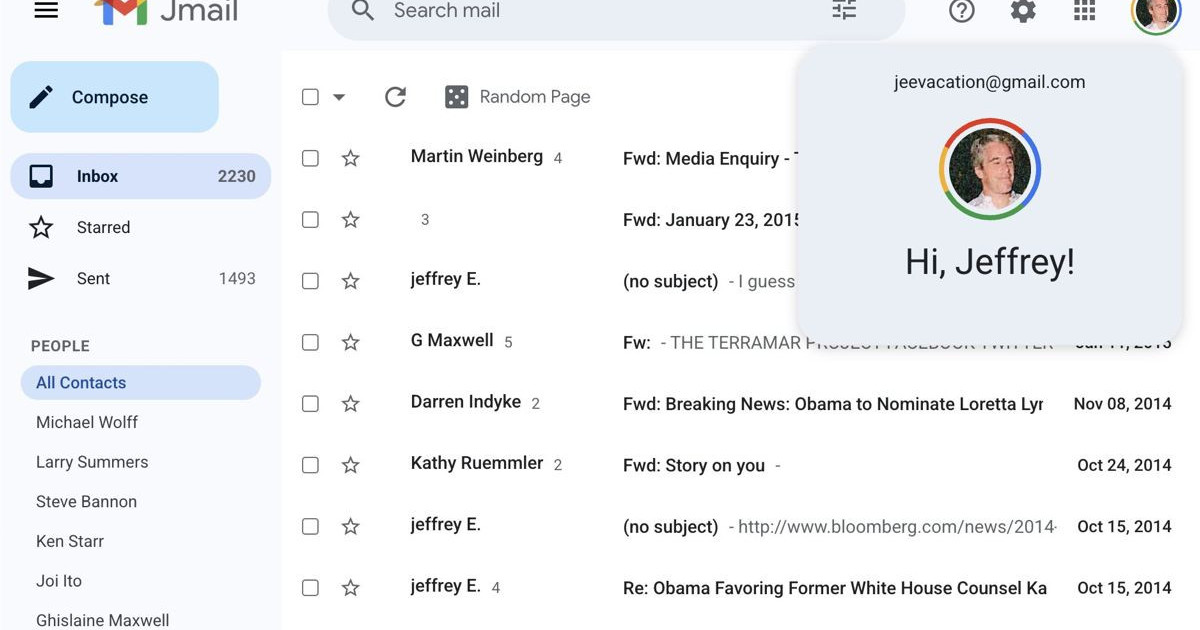Select Larry Summers in contacts list
This screenshot has height=630, width=1200.
pos(92,462)
